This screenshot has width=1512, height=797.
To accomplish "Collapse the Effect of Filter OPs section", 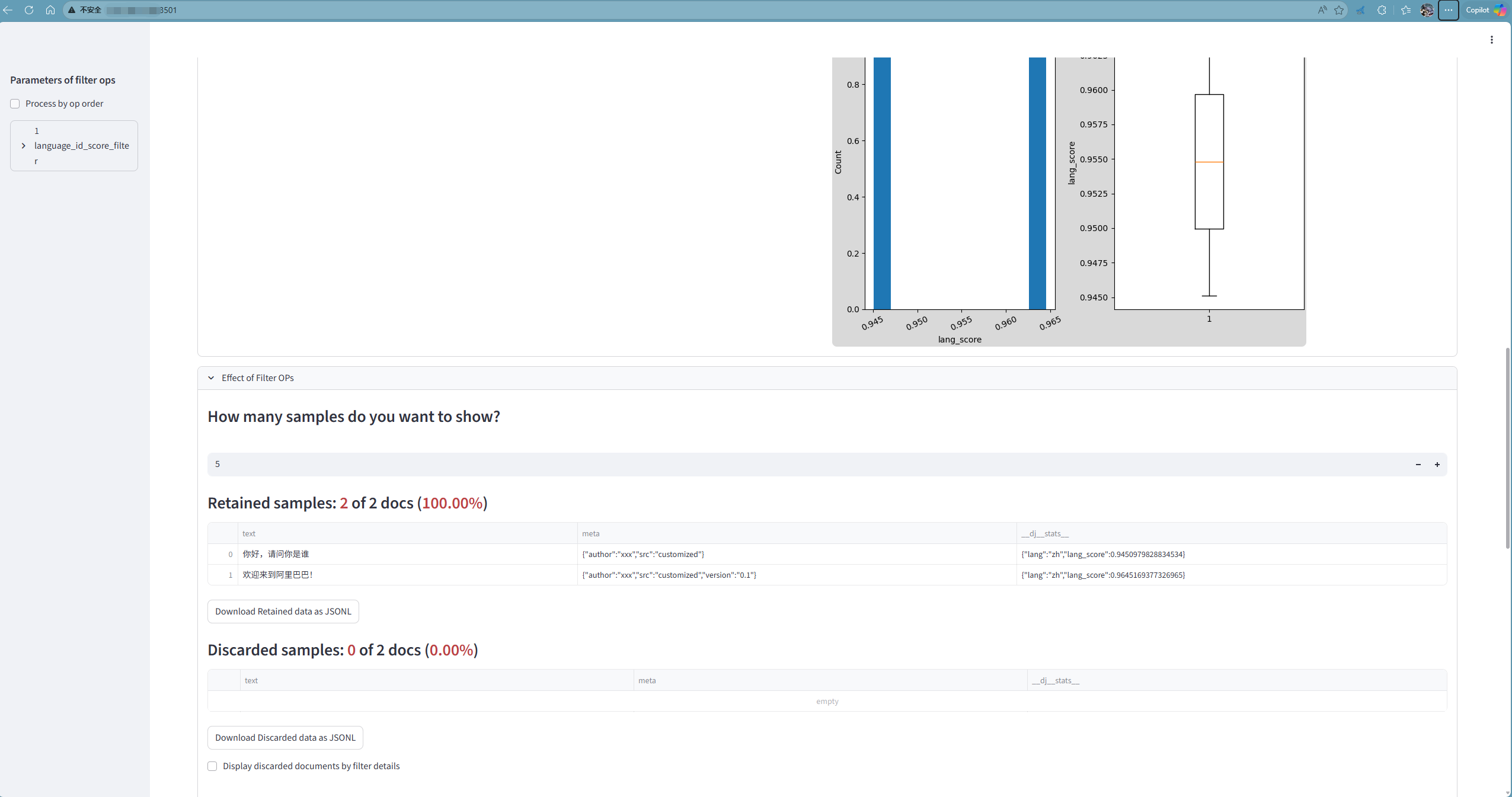I will pos(211,378).
